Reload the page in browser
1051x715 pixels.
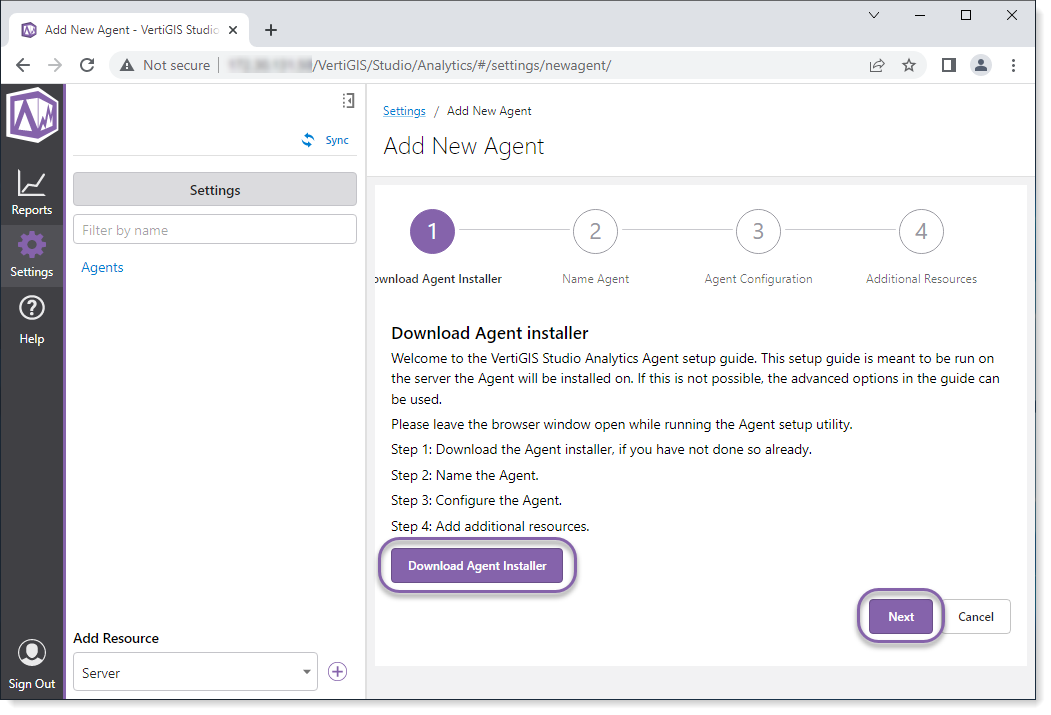[x=87, y=65]
